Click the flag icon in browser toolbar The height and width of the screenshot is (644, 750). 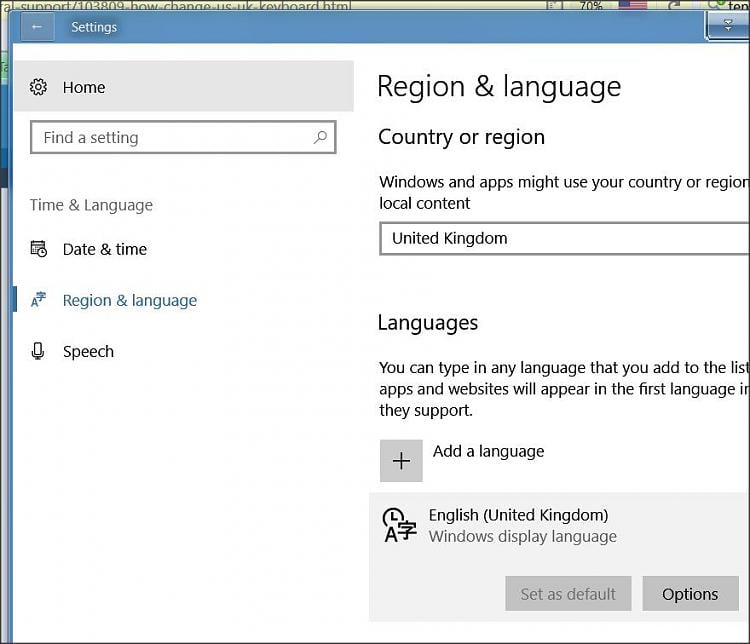tap(632, 5)
